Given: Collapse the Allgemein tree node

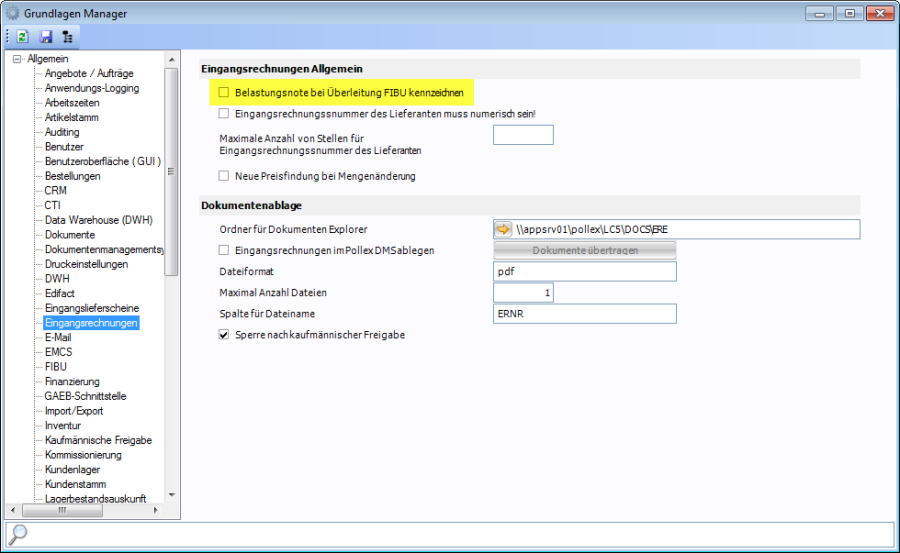Looking at the screenshot, I should pyautogui.click(x=17, y=59).
